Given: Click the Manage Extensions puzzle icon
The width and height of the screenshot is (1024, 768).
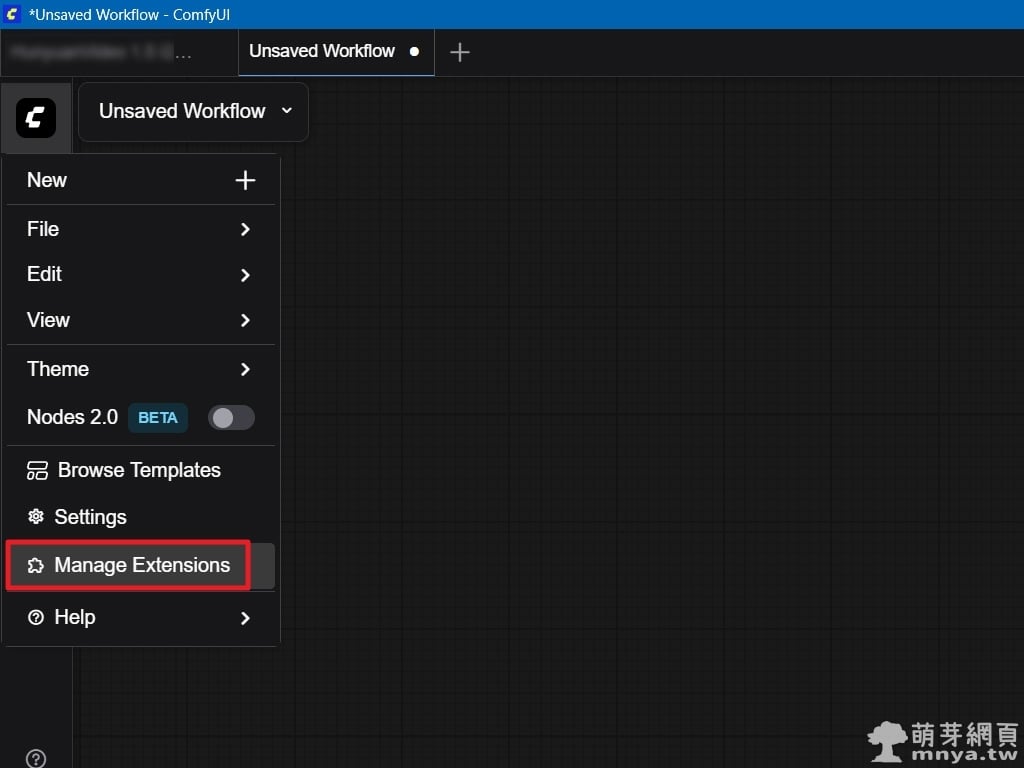Looking at the screenshot, I should pyautogui.click(x=36, y=566).
